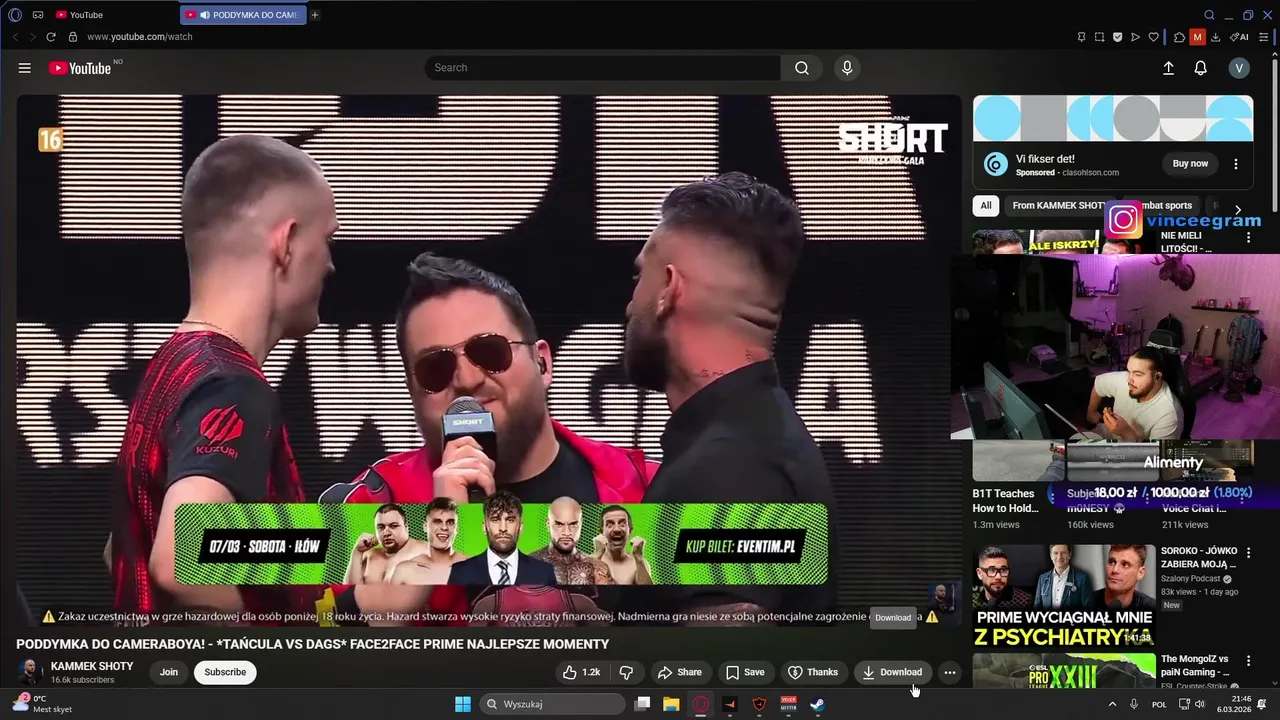Open the tab search magnifier icon
Image resolution: width=1280 pixels, height=720 pixels.
click(x=1209, y=15)
